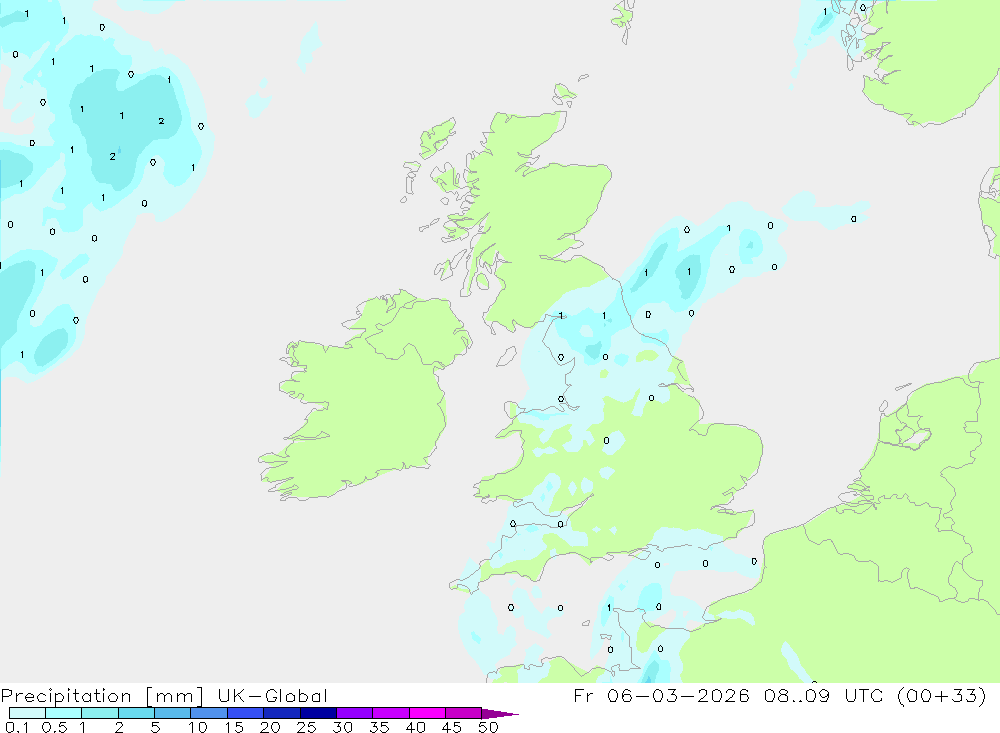Select the 30–35 mm purple legend swatch
Viewport: 1000px width, 733px height.
click(355, 713)
